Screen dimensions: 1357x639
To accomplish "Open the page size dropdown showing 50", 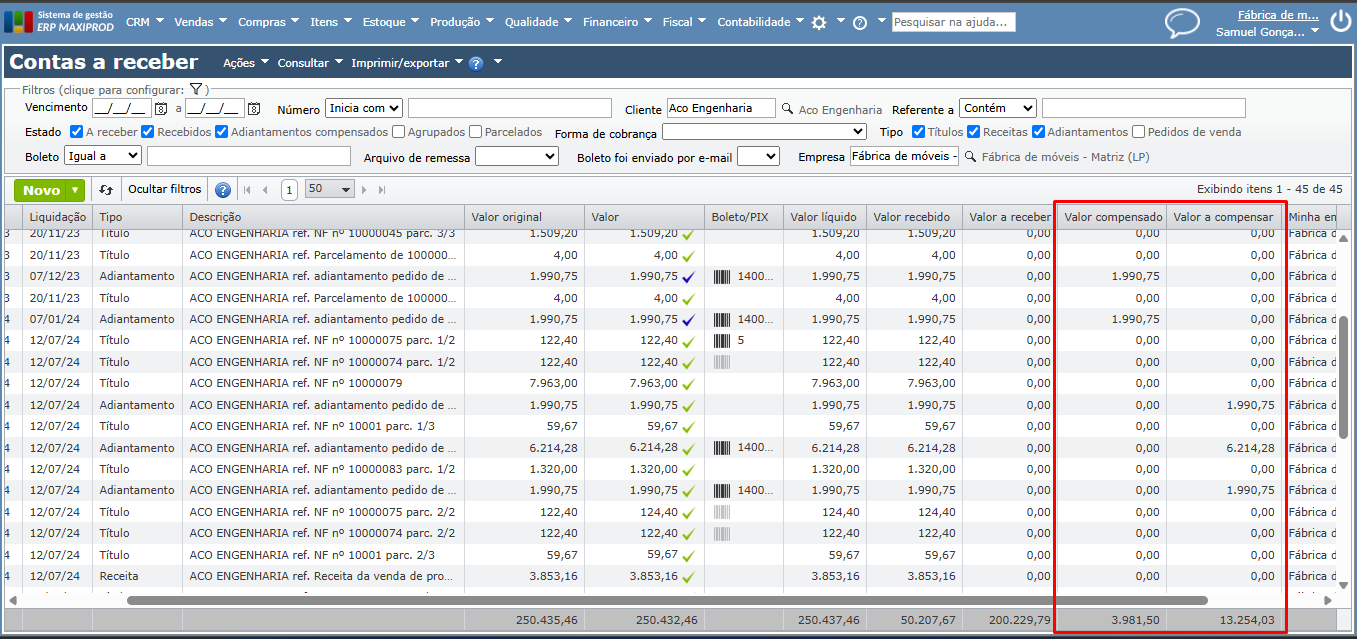I will point(330,189).
